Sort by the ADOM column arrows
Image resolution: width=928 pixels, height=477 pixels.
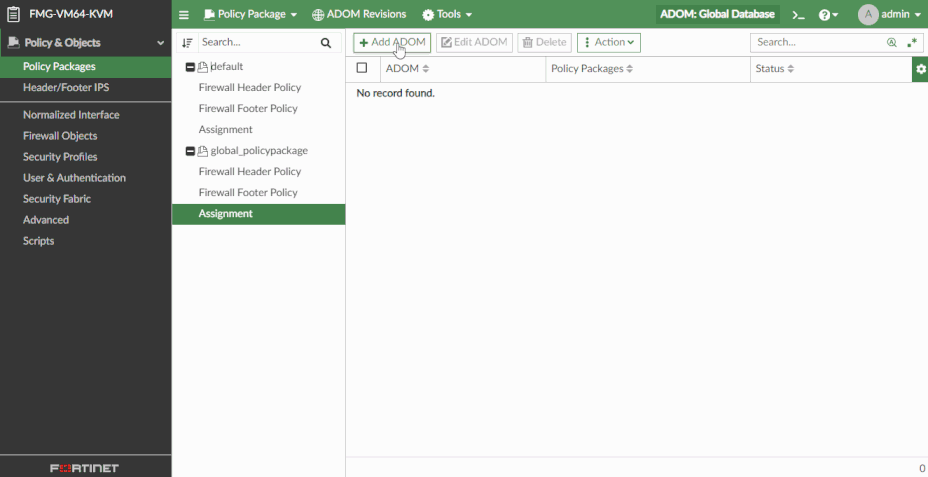click(426, 69)
